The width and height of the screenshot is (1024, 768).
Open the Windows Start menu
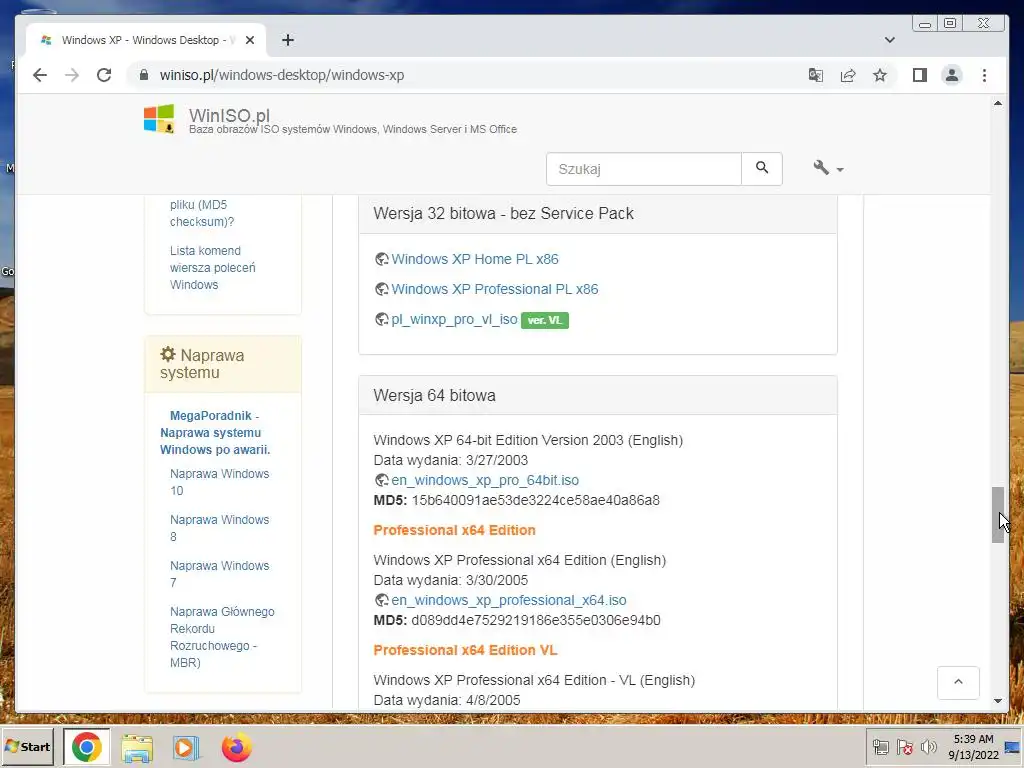point(27,746)
